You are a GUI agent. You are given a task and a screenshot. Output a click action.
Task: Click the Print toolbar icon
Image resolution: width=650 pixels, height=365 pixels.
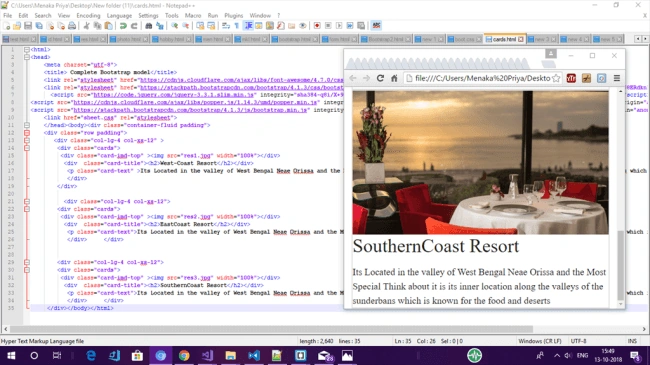click(72, 26)
